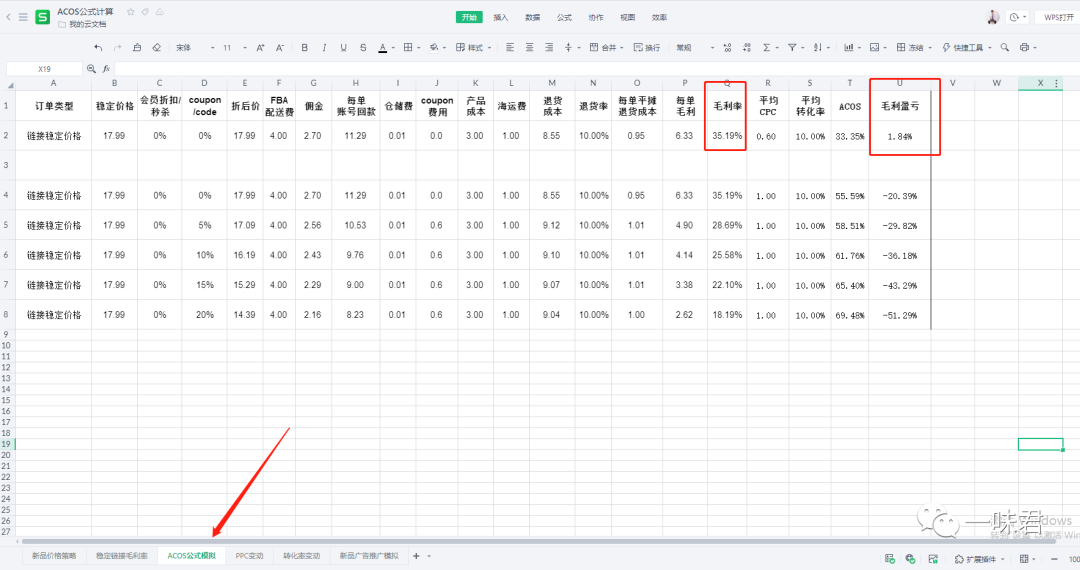Click the insert chart icon
Viewport: 1080px width, 570px height.
[848, 47]
